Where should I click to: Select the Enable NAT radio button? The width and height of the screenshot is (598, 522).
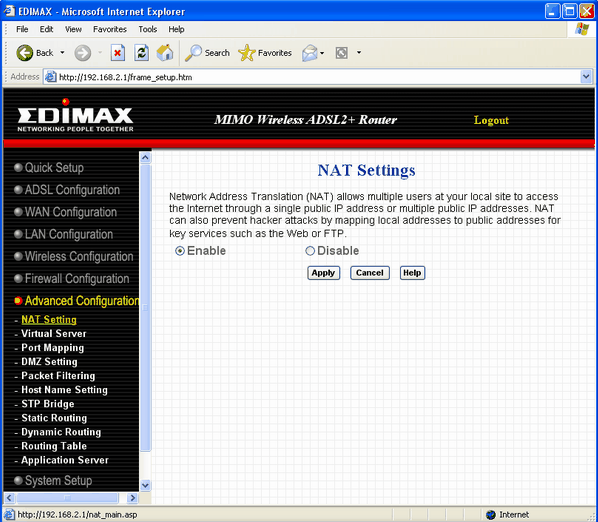point(180,251)
